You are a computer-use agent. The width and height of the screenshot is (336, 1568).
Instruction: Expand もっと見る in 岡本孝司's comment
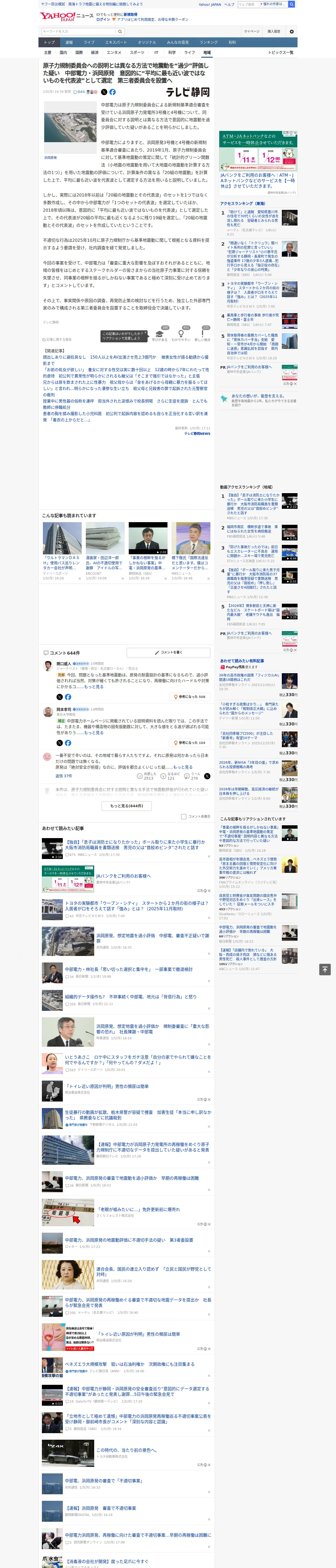(93, 733)
